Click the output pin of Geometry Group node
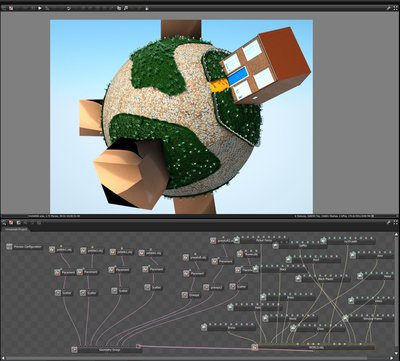The width and height of the screenshot is (400, 361). (138, 346)
